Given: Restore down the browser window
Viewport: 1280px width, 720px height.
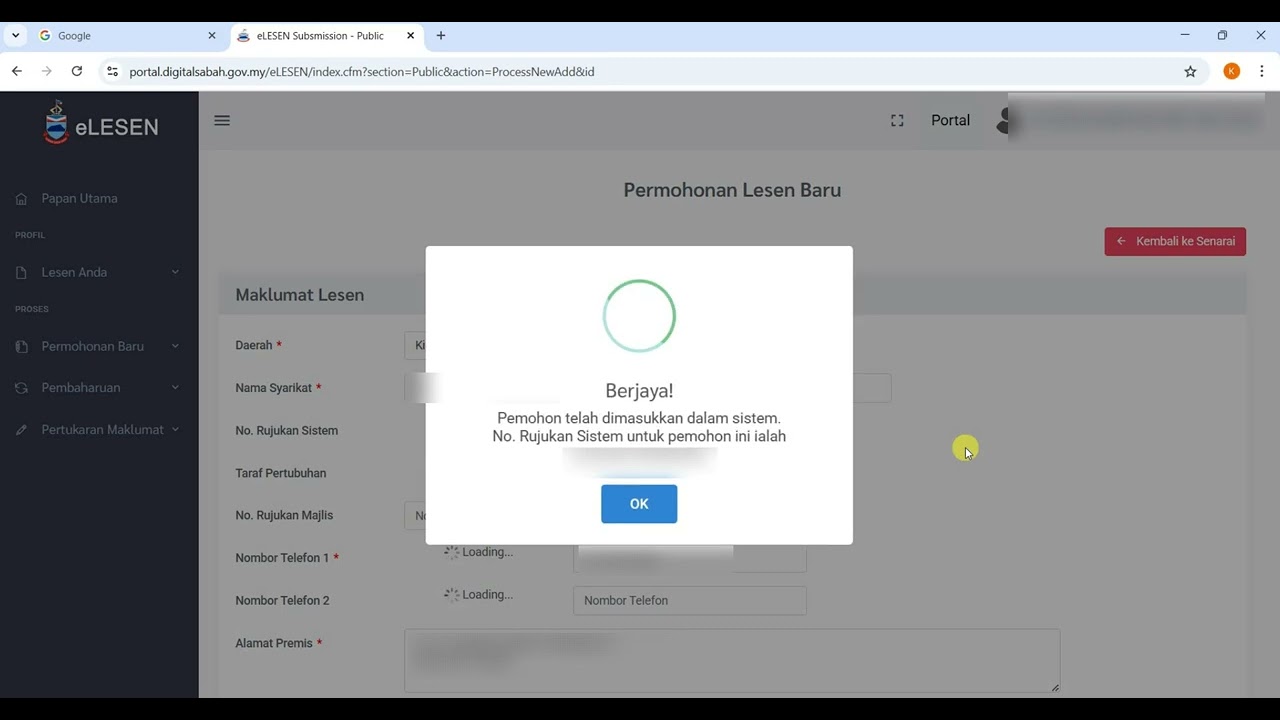Looking at the screenshot, I should [1222, 35].
